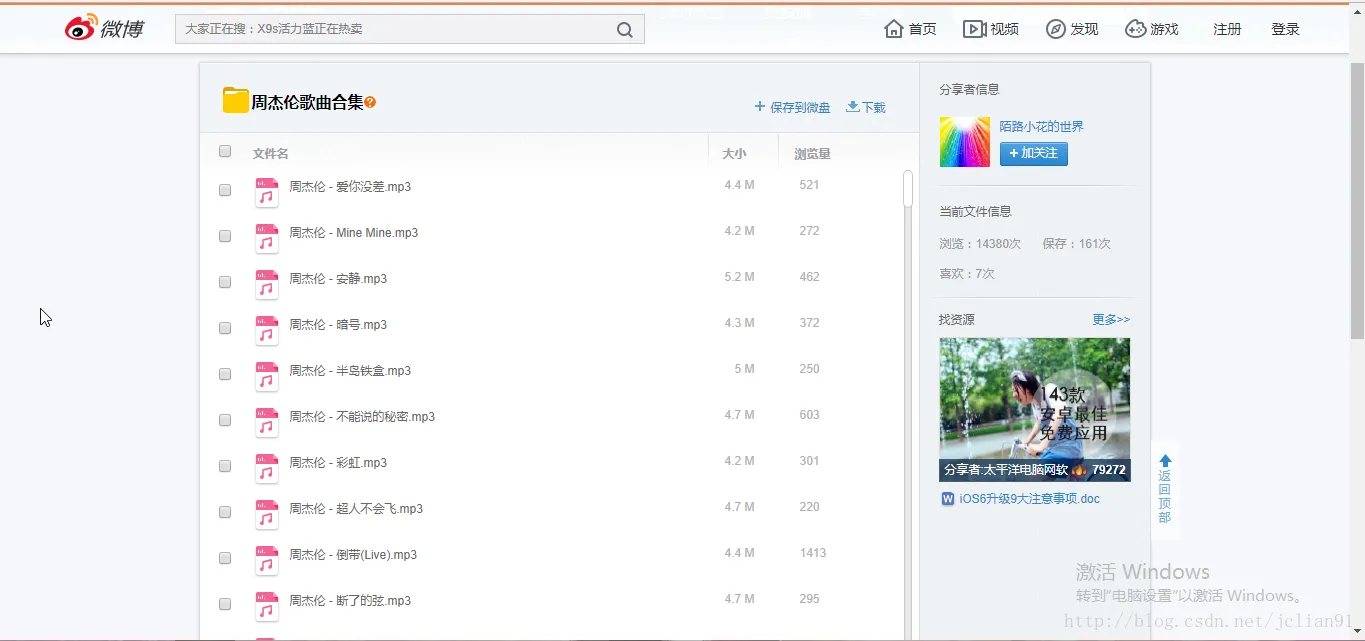Viewport: 1365px width, 641px height.
Task: Click the 注册 register link
Action: [x=1227, y=29]
